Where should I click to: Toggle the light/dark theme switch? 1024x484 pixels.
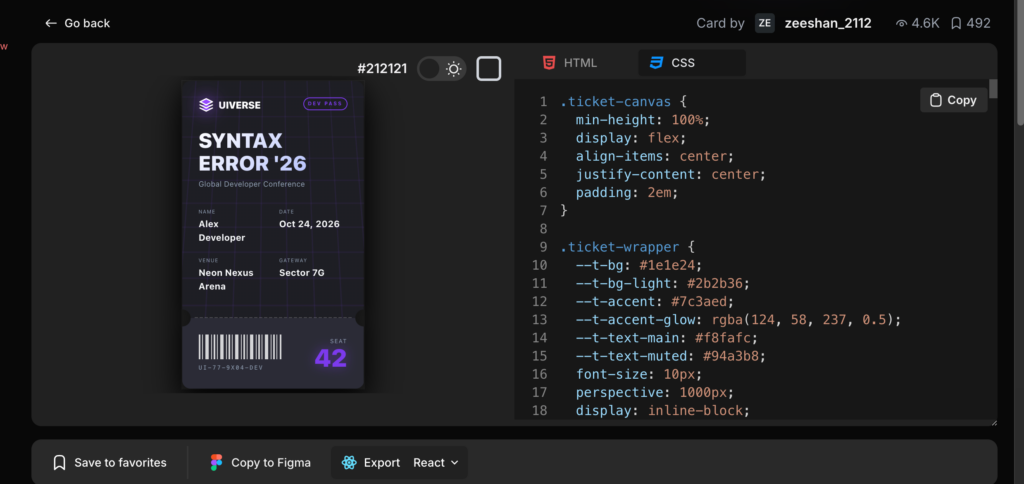tap(441, 69)
